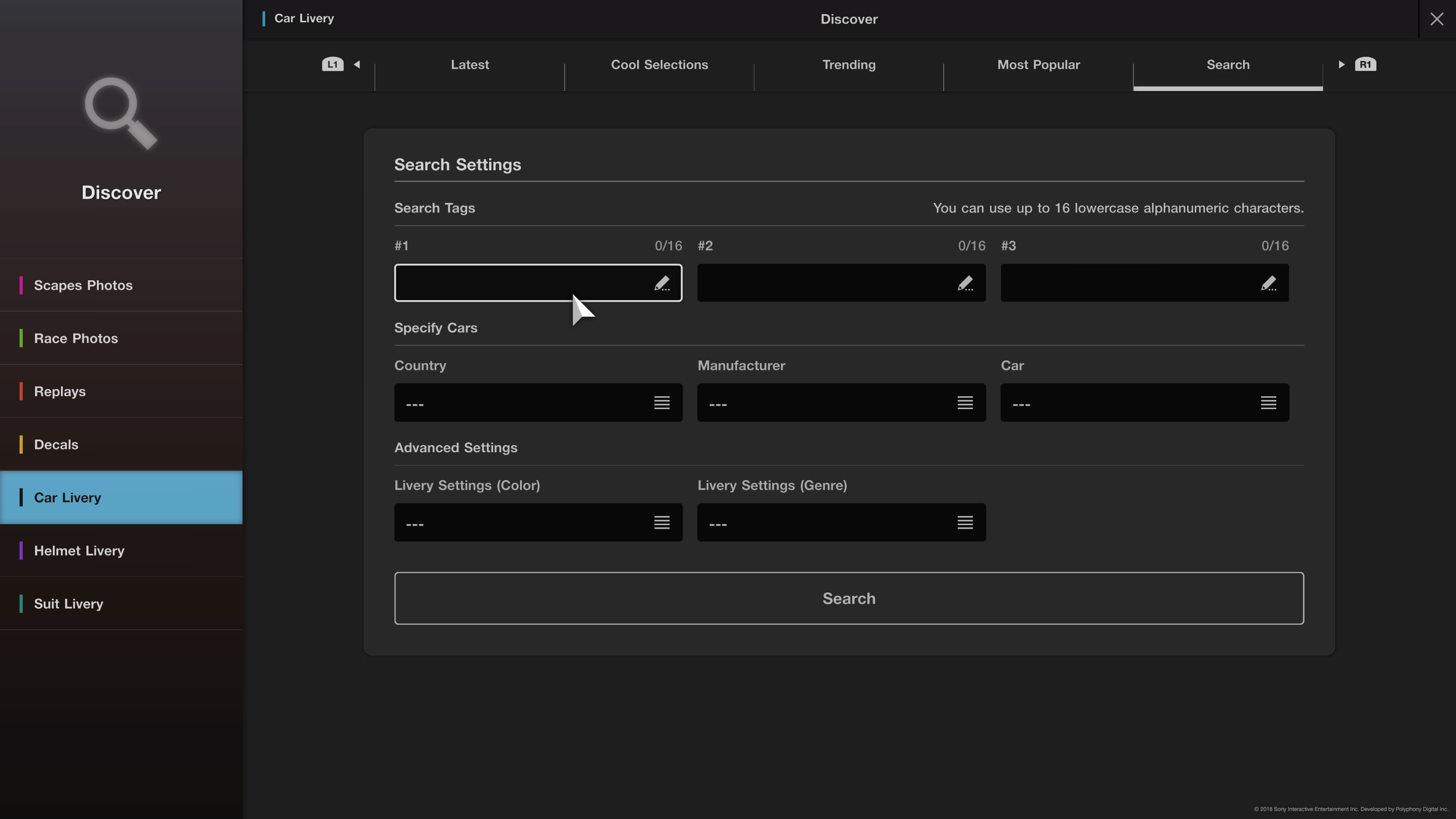Expand the Livery Settings (Color) dropdown
1456x819 pixels.
(x=538, y=522)
